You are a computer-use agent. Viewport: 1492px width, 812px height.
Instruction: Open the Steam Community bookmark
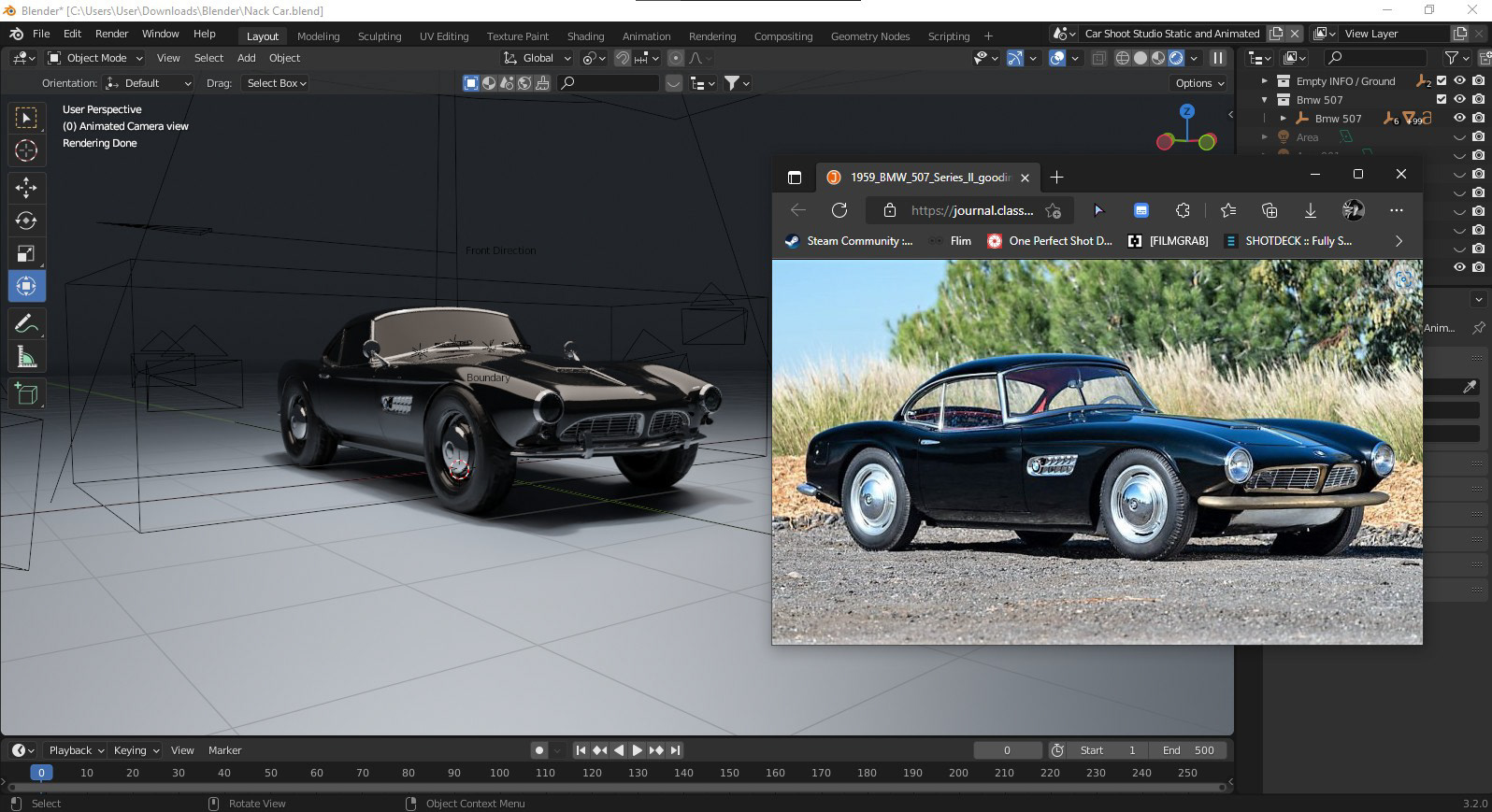click(x=849, y=241)
